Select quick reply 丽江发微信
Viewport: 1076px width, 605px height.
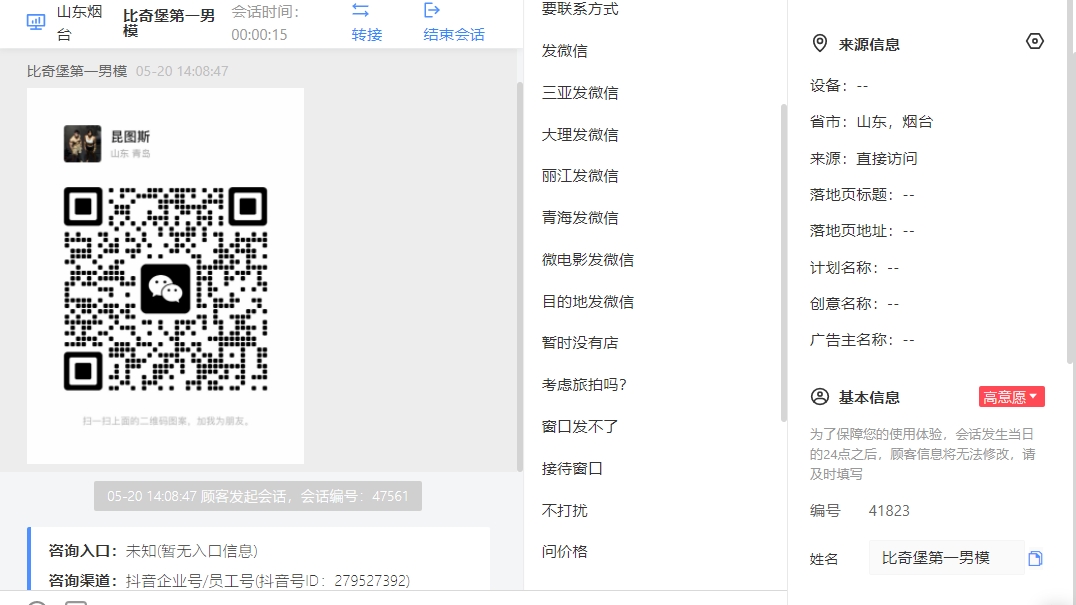[580, 176]
